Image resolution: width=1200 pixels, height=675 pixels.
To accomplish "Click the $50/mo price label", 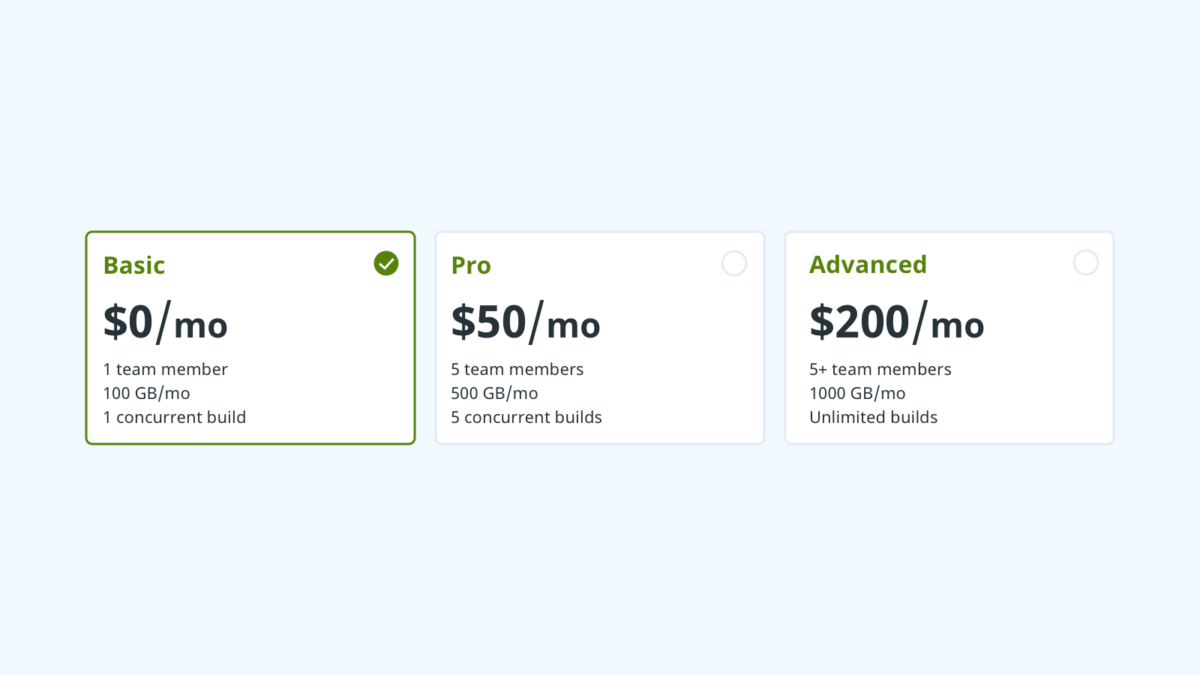I will 525,322.
